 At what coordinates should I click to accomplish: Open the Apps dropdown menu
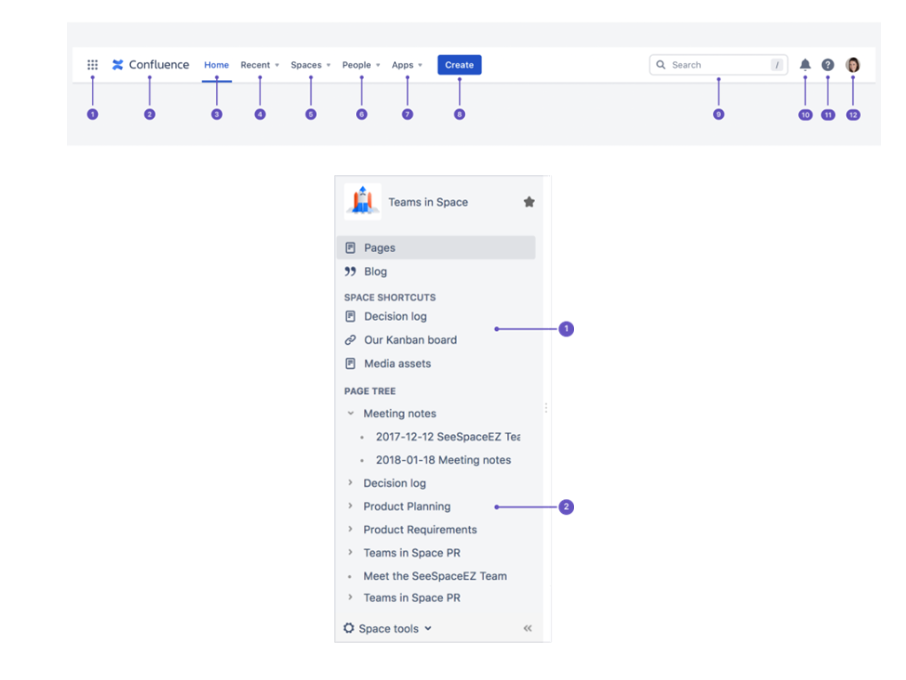pos(407,65)
